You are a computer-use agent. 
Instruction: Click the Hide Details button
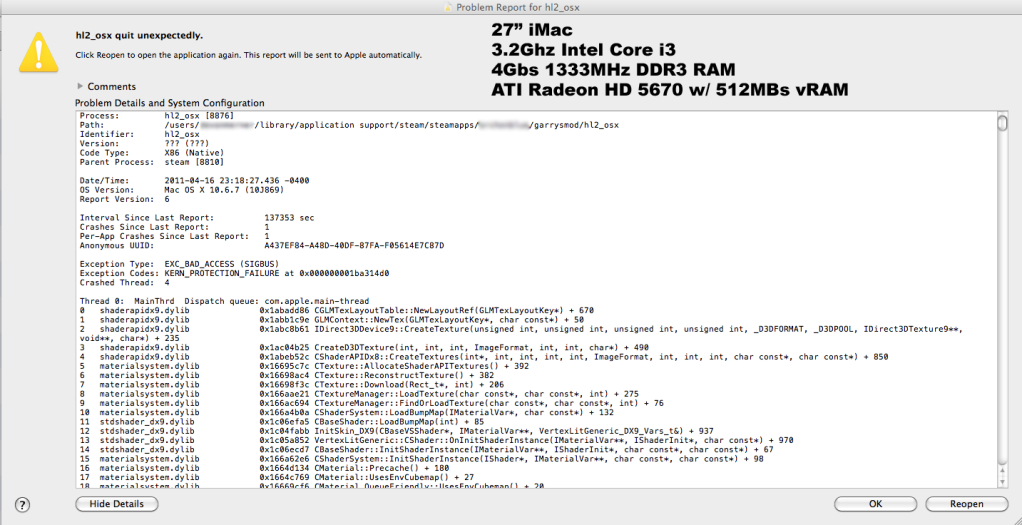point(117,504)
